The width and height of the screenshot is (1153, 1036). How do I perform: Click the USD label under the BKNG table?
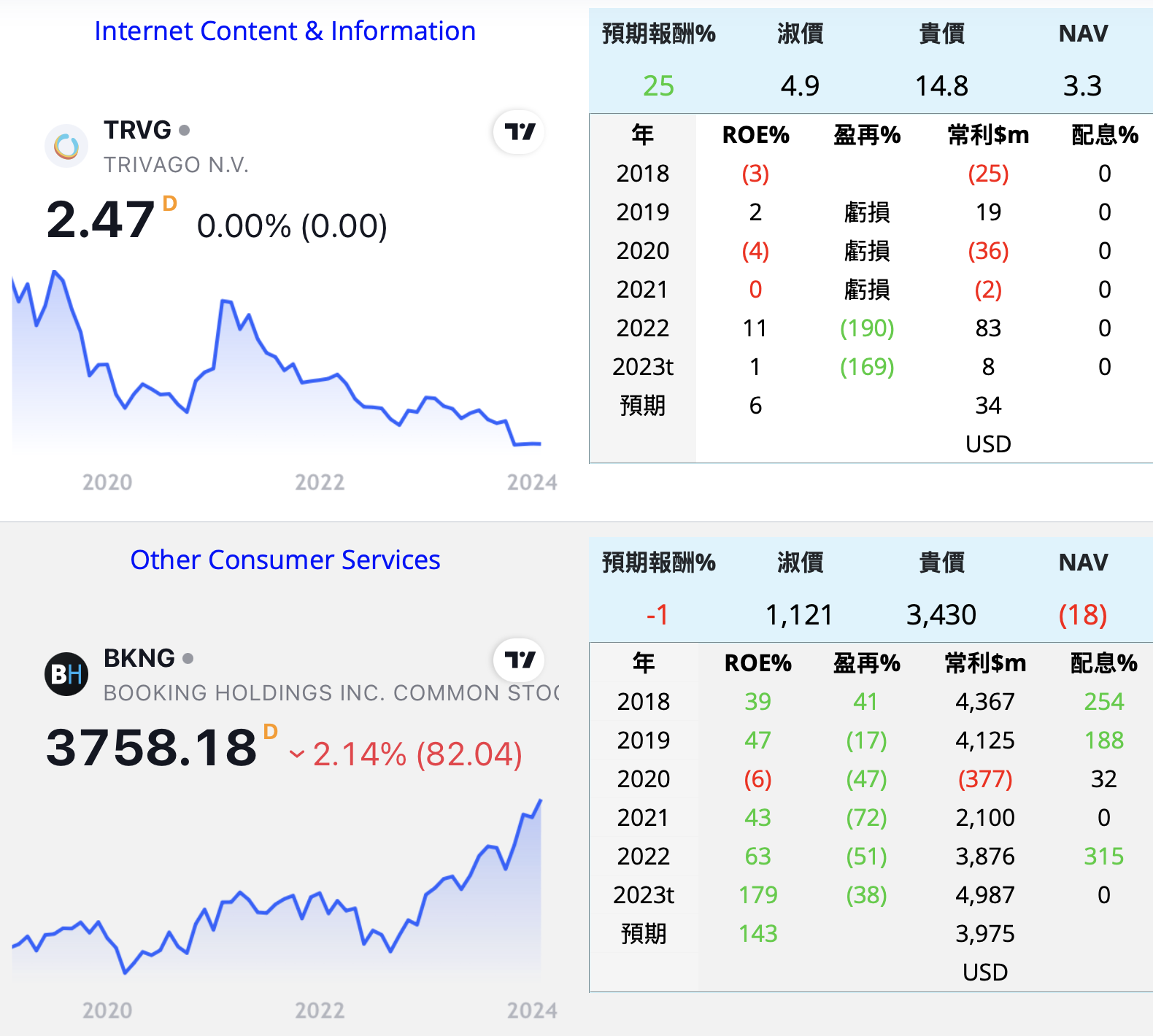point(985,973)
